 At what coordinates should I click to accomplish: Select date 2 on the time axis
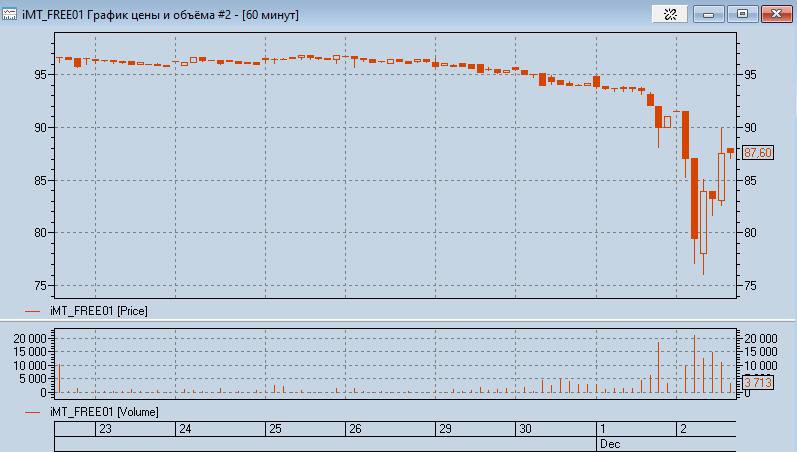684,429
